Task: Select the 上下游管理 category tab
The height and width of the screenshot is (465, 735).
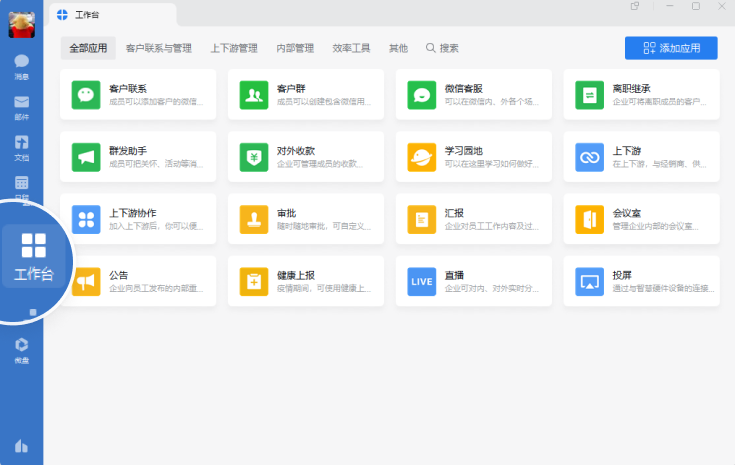Action: point(234,48)
